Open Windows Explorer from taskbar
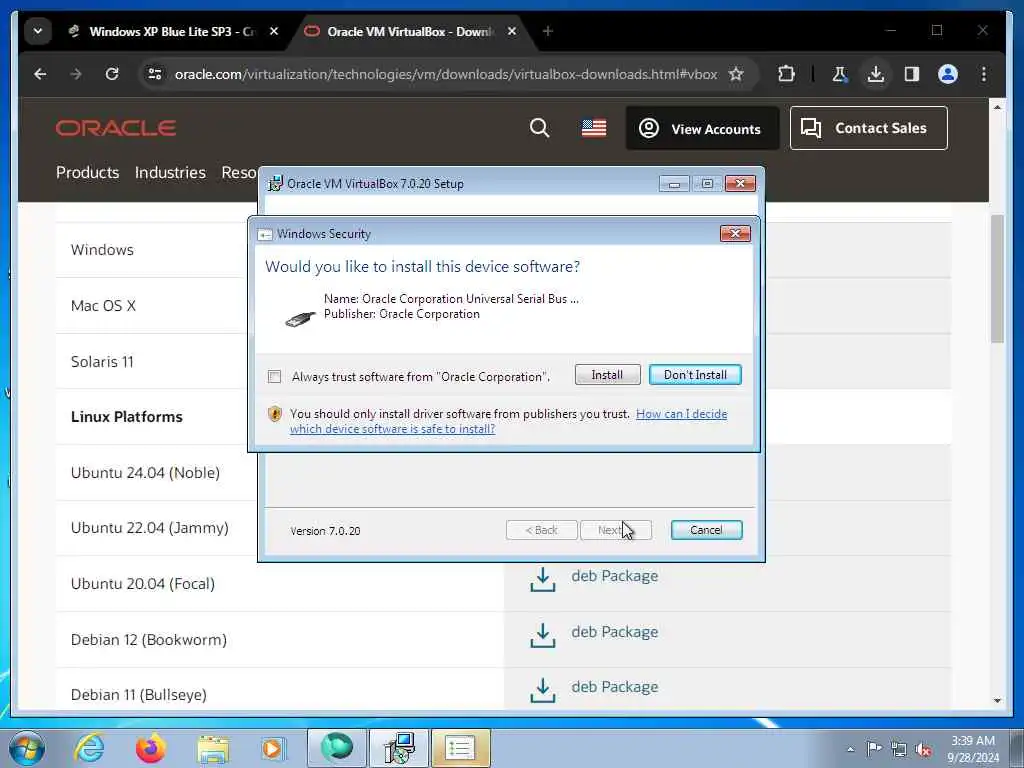The image size is (1024, 768). 214,749
